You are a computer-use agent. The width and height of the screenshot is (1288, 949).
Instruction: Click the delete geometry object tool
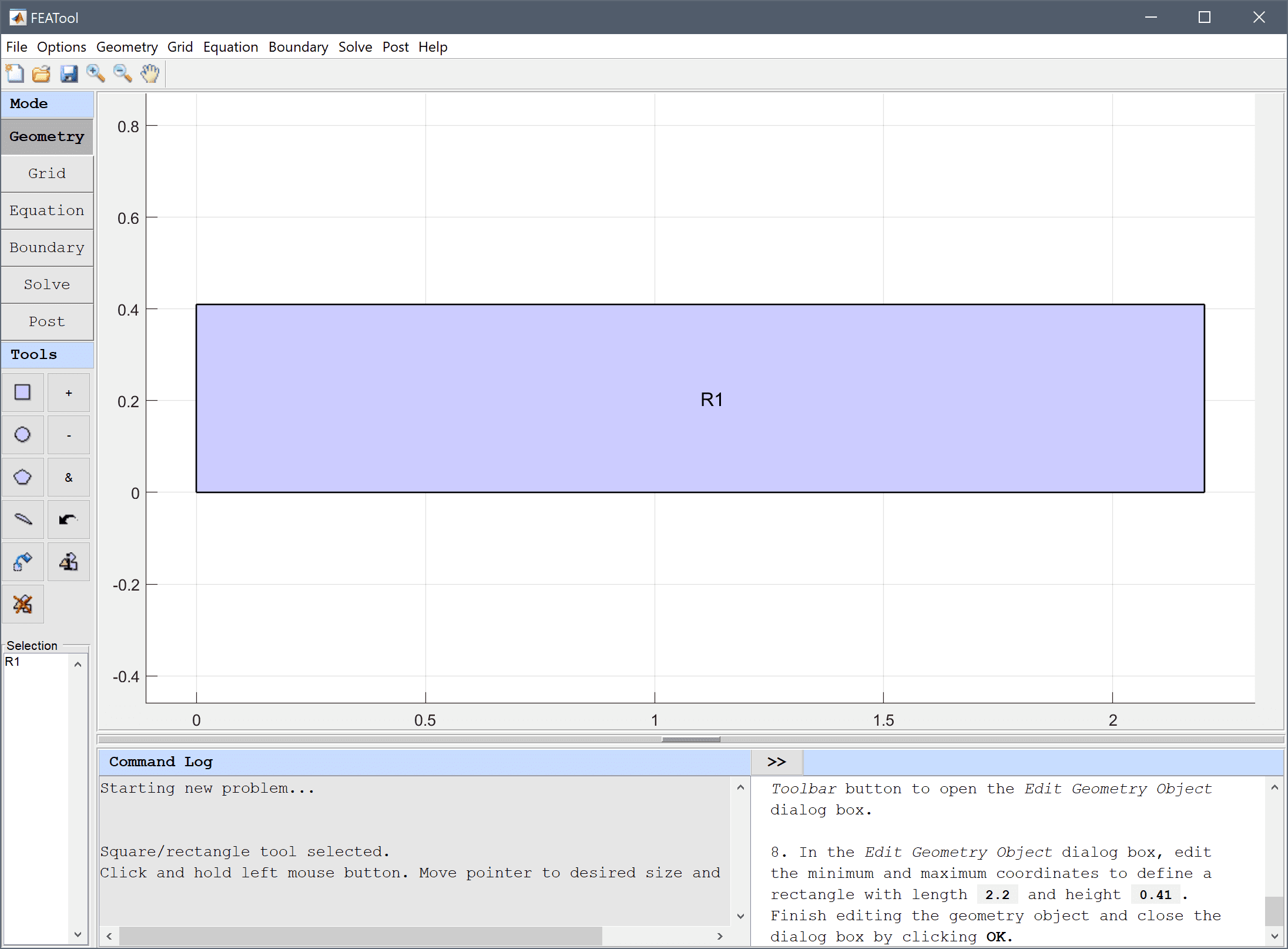pyautogui.click(x=23, y=604)
